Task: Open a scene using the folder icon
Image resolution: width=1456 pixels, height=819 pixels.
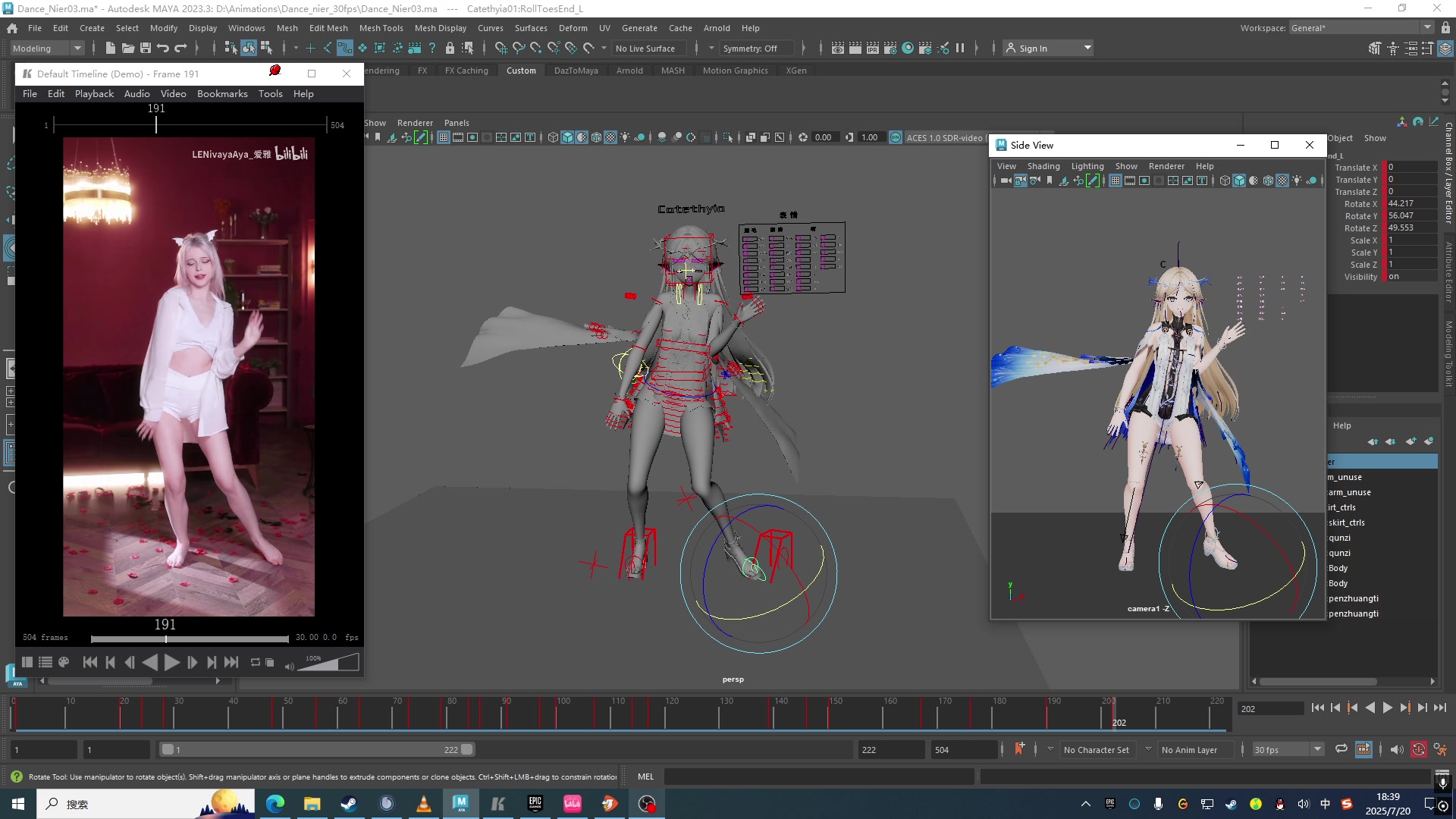Action: [128, 48]
